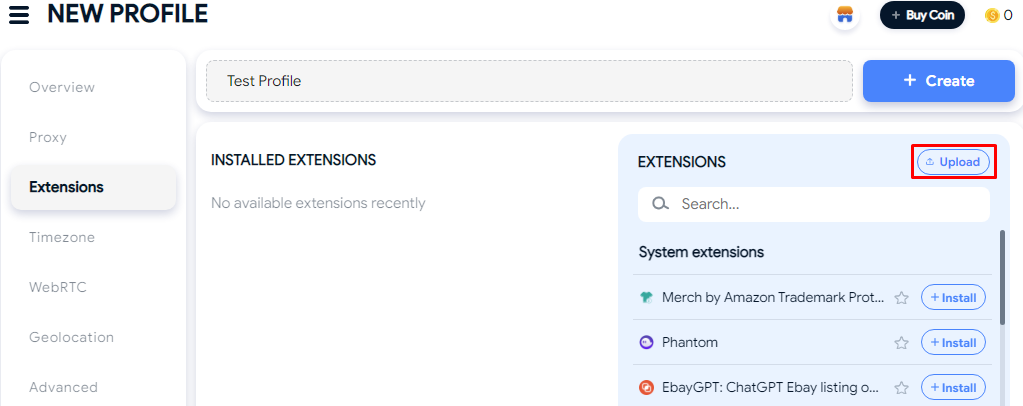Image resolution: width=1023 pixels, height=406 pixels.
Task: Favorite the Merch by Amazon extension
Action: coord(901,298)
